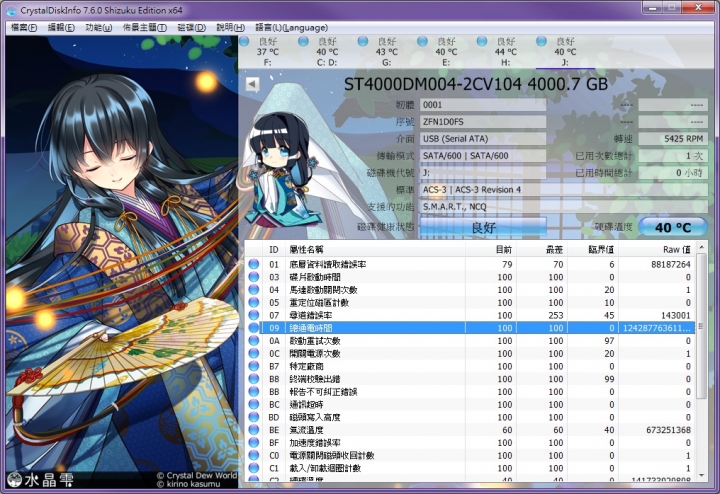
Task: Click the ACS-3 Revision 4 standard field
Action: point(564,190)
